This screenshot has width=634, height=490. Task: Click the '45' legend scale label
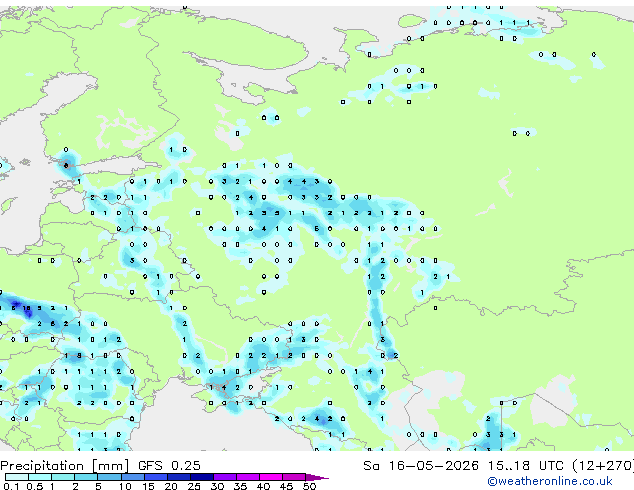point(287,486)
